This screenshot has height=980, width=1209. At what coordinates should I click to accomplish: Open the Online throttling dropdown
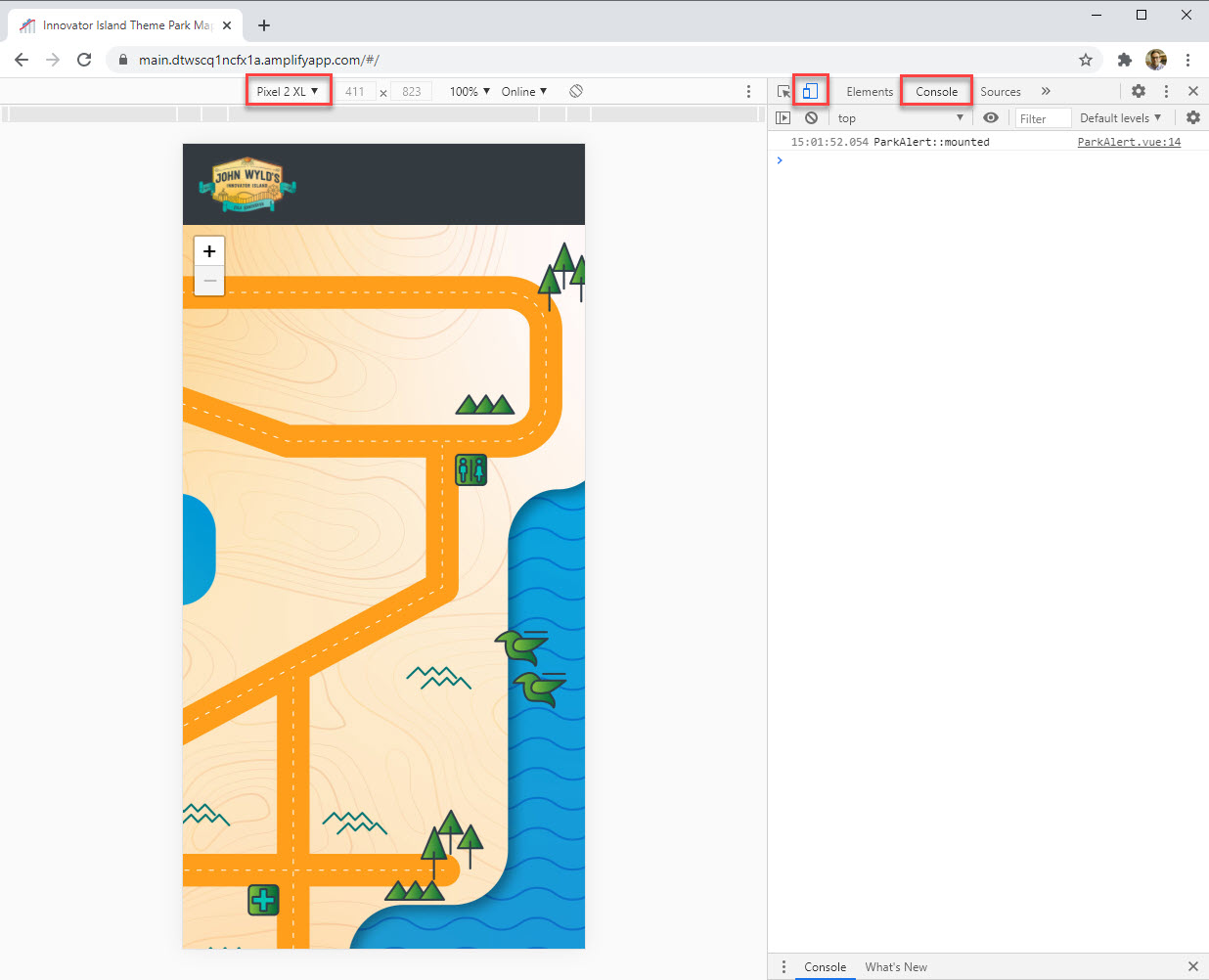(x=523, y=91)
